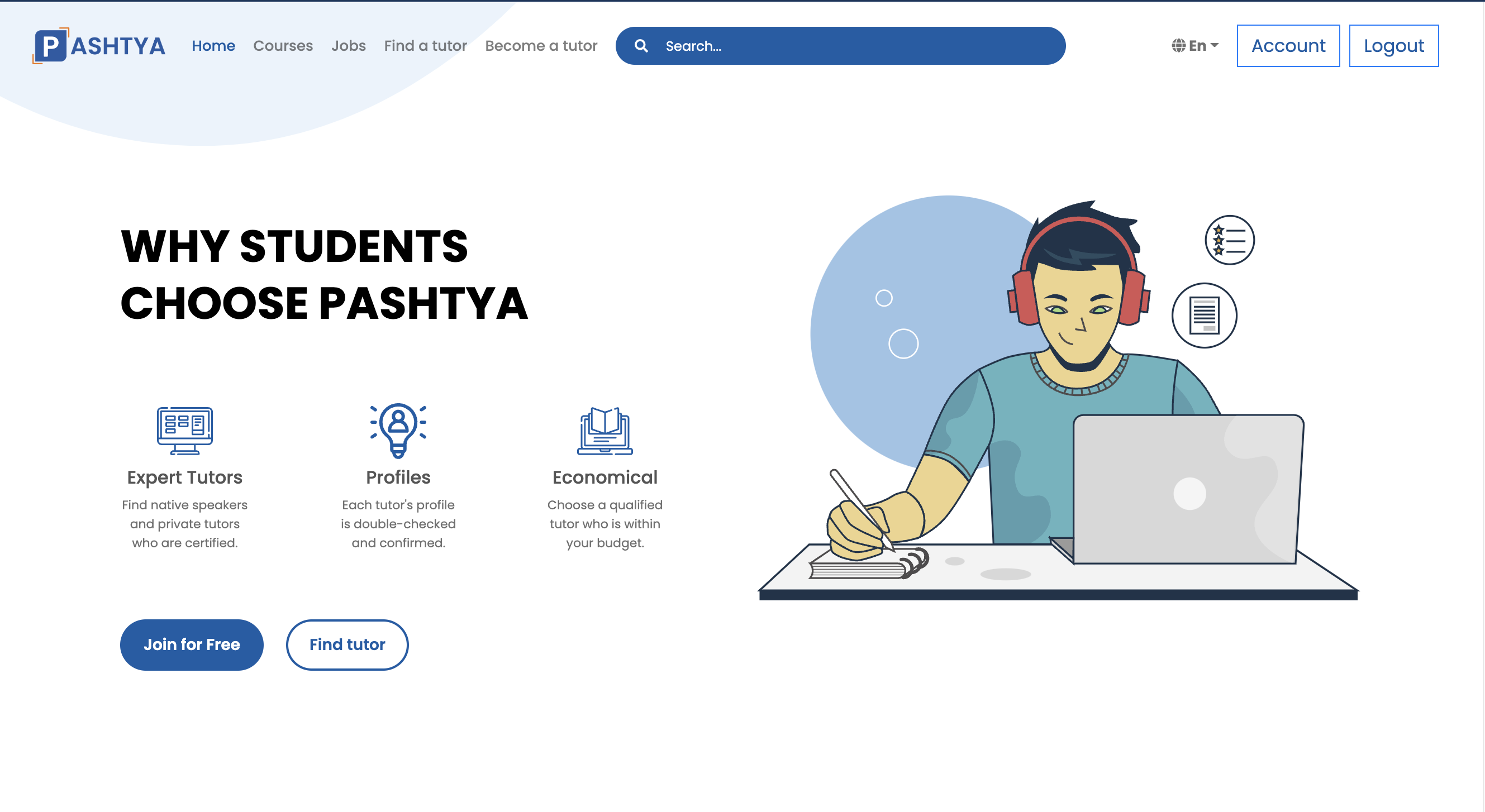
Task: Open Become a tutor link
Action: pos(541,46)
